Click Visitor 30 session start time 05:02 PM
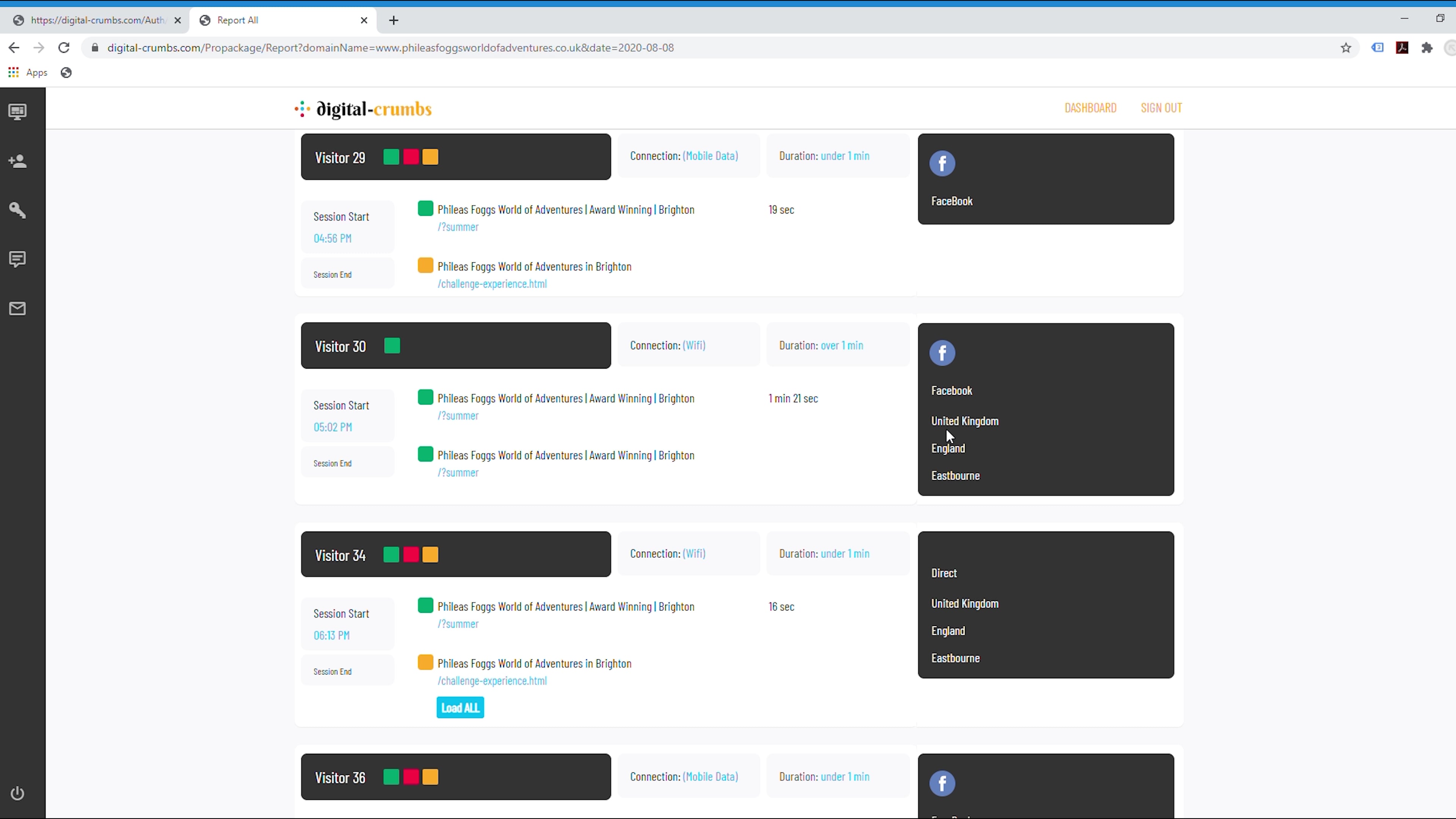This screenshot has height=819, width=1456. coord(333,427)
